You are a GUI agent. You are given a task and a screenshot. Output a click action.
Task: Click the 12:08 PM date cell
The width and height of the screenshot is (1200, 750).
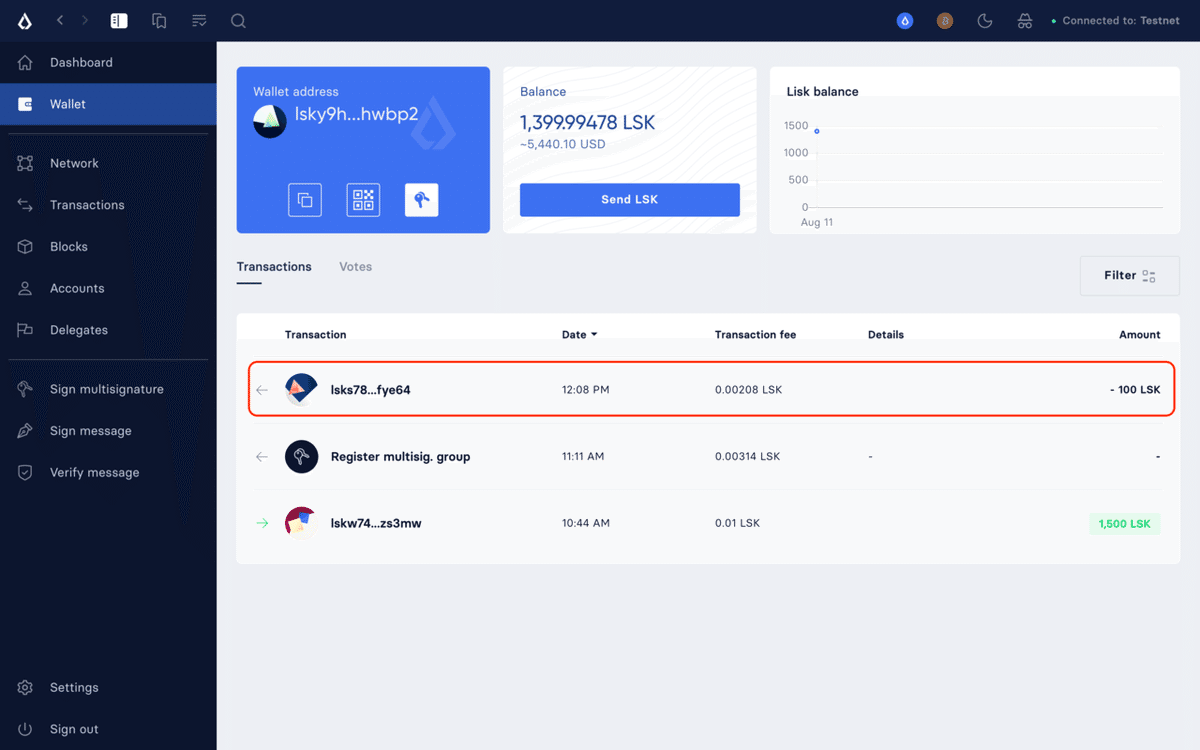585,390
